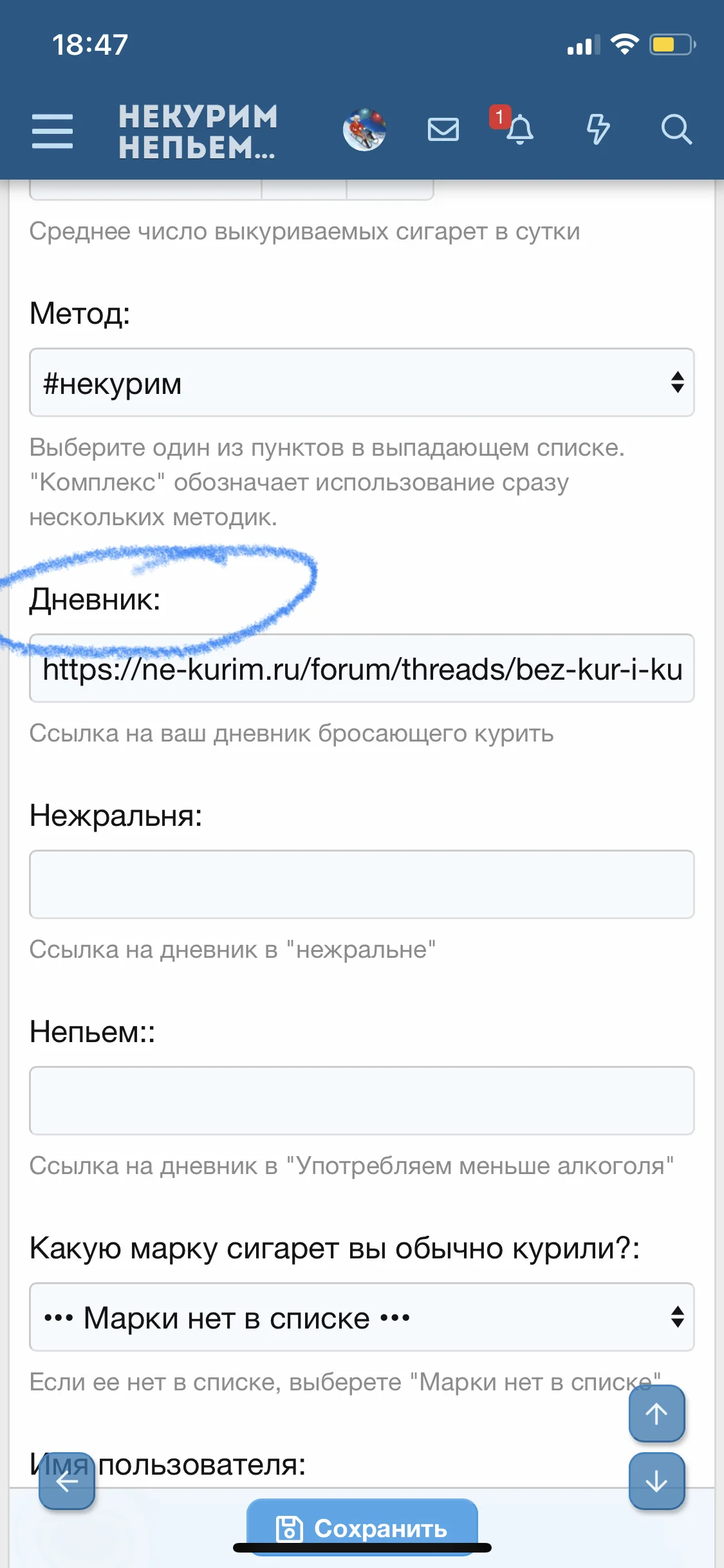
Task: Focus the Дневник URL input field
Action: tap(362, 669)
